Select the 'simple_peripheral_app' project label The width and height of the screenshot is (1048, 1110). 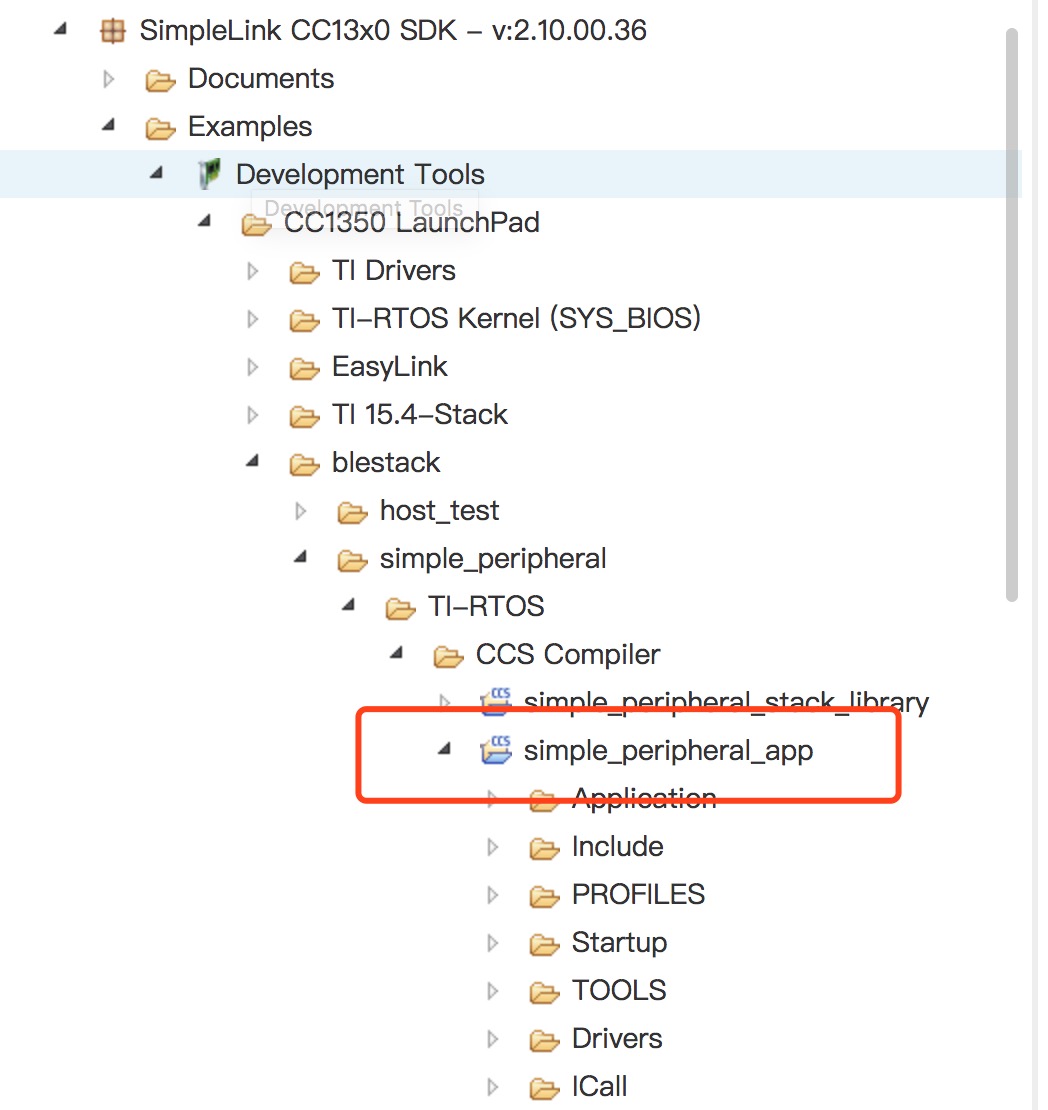click(668, 751)
